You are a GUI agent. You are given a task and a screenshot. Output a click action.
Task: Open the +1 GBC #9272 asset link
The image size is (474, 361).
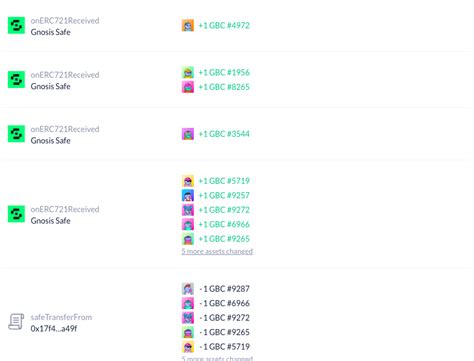[x=224, y=210]
